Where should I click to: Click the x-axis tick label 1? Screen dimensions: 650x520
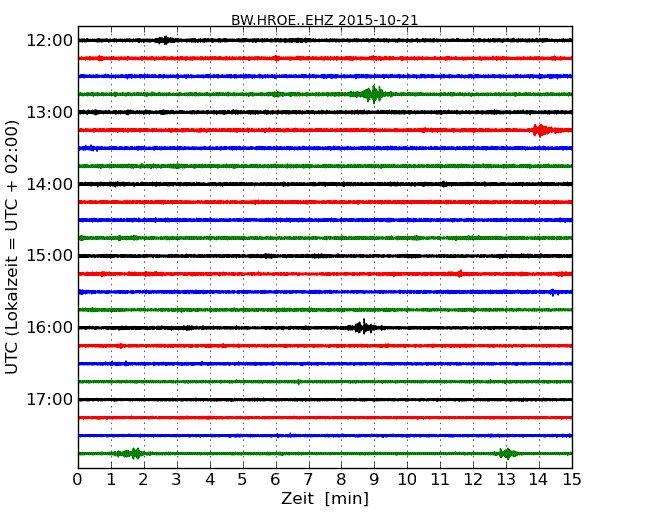click(111, 479)
